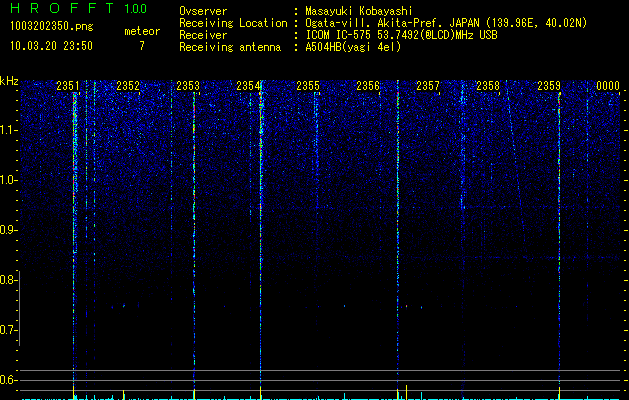
Task: Click the 0.9 kHz axis label
Action: point(8,230)
